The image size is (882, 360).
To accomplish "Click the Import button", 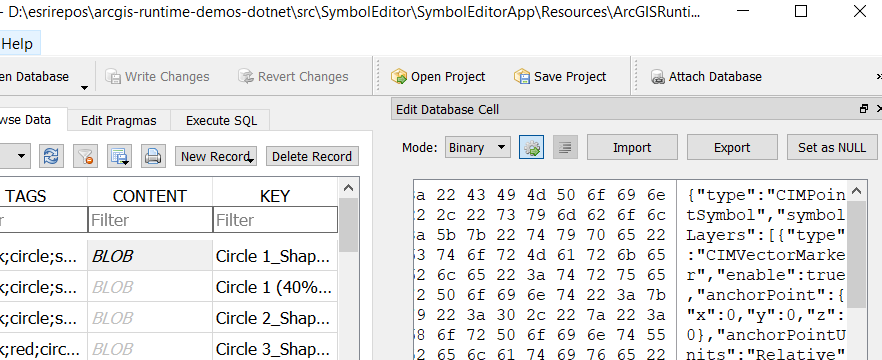I will pos(632,147).
